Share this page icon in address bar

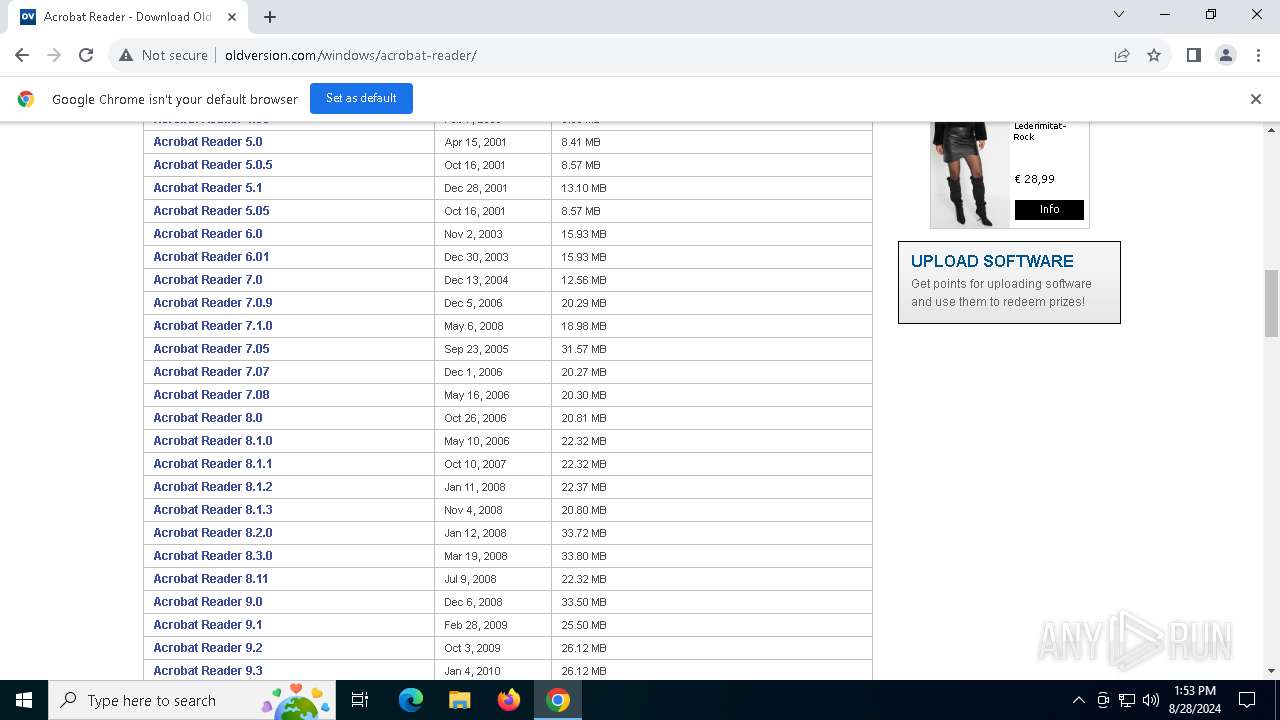[x=1122, y=55]
